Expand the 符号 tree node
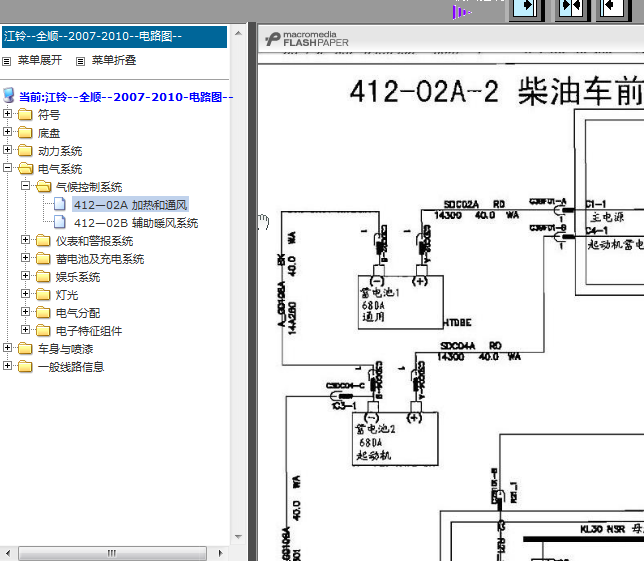Screen dimensions: 644x561 coord(7,113)
